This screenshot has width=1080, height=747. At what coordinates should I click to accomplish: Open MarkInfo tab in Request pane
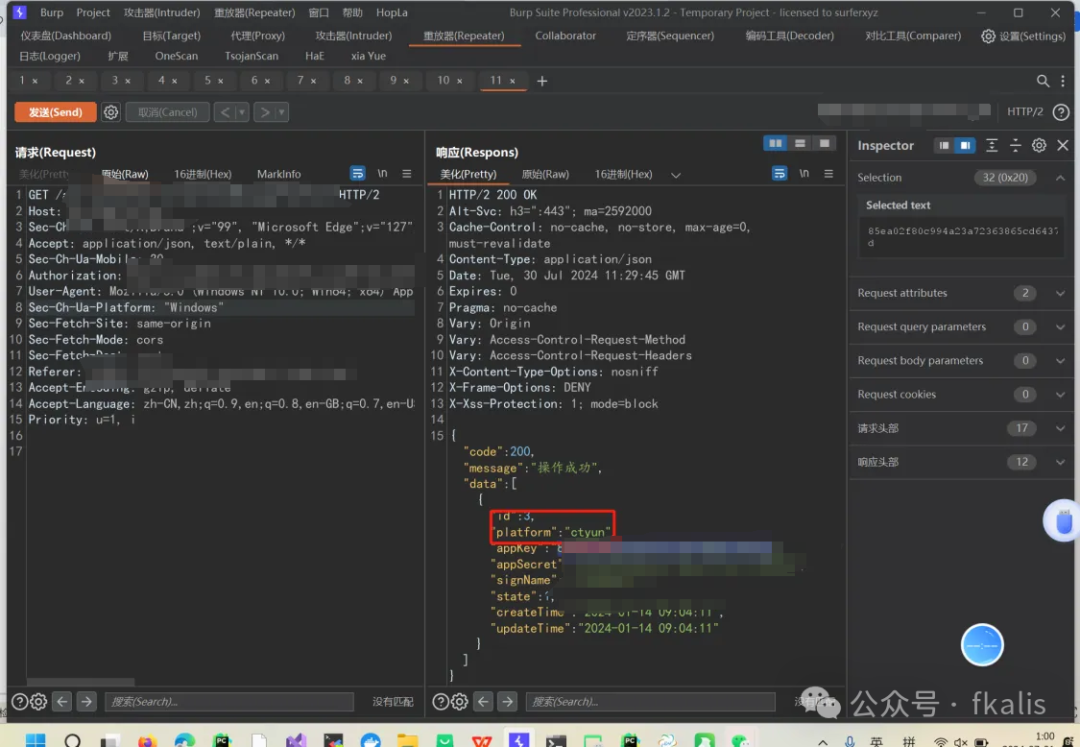(279, 174)
